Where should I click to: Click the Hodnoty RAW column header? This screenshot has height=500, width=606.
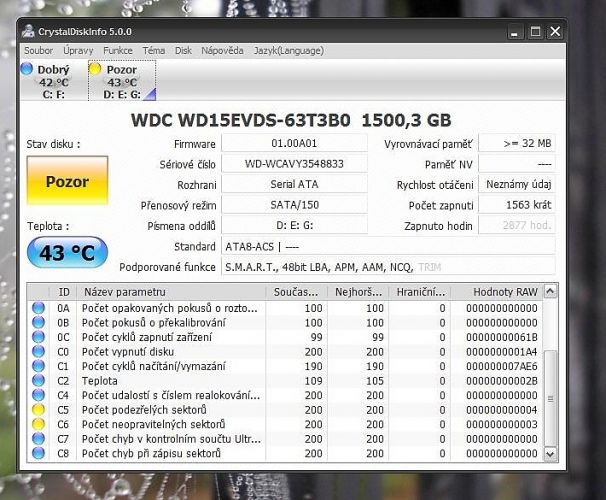click(497, 292)
